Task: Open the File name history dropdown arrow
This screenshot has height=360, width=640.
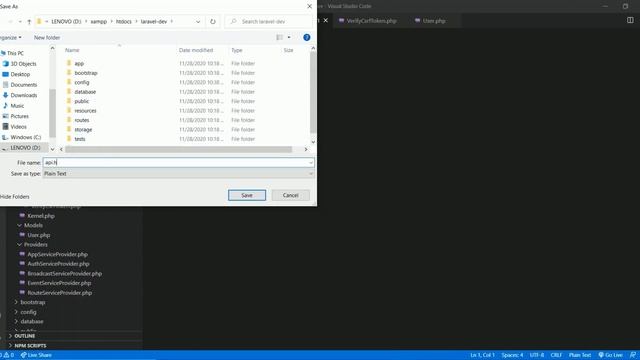Action: [311, 162]
